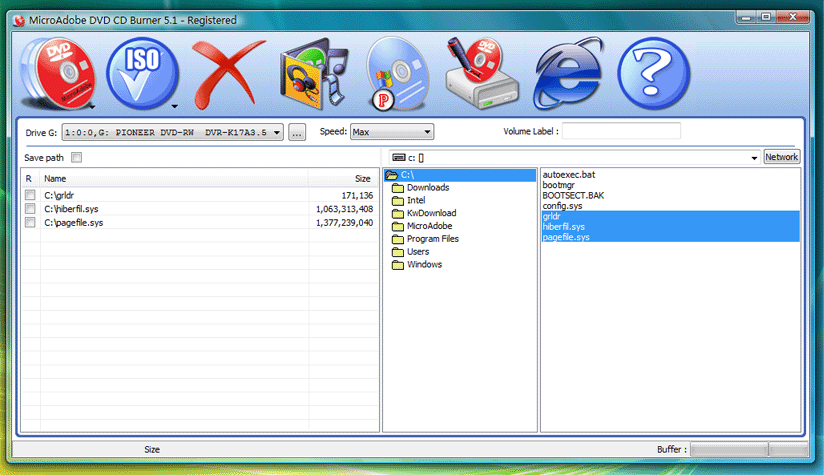Click C:\hiberfil.sys name in burn list
Screen dimensions: 824x475
(71, 209)
